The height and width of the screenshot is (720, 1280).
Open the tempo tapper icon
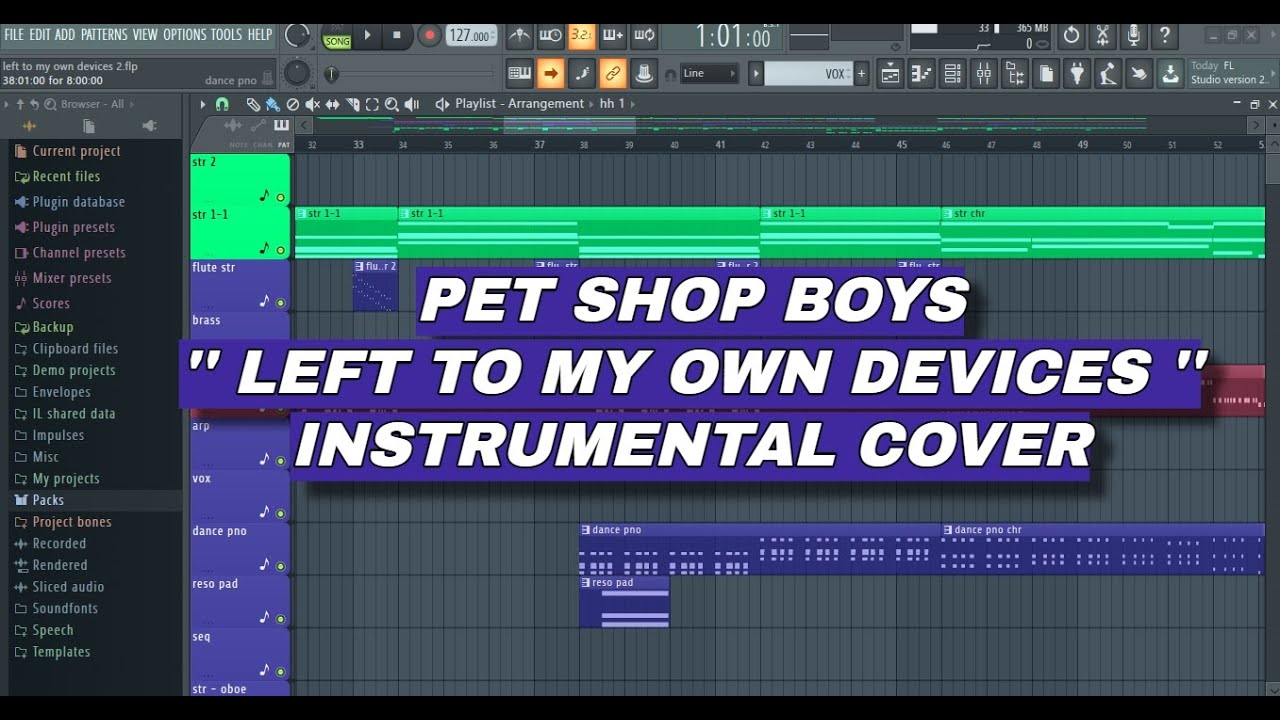1108,73
